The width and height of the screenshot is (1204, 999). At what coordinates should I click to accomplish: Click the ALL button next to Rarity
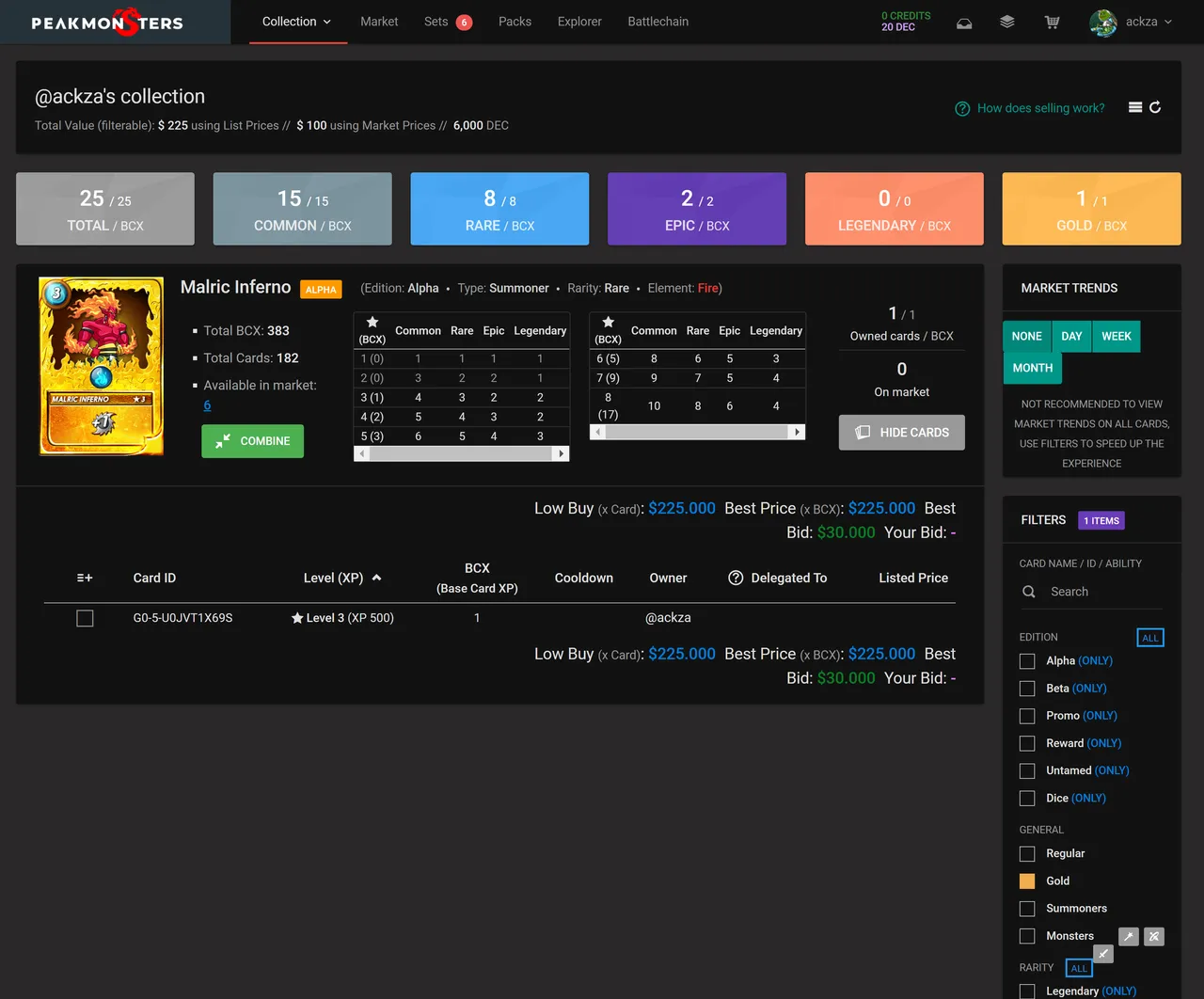(x=1079, y=968)
